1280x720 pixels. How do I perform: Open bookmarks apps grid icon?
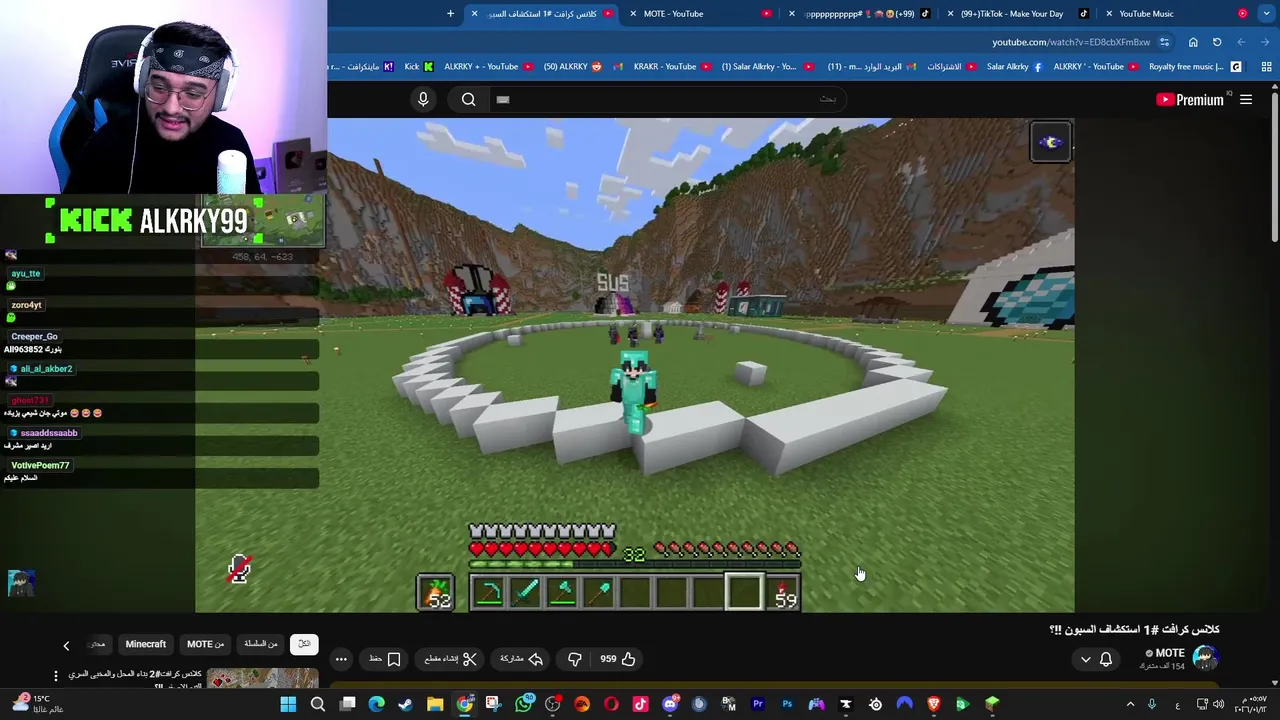(1266, 67)
